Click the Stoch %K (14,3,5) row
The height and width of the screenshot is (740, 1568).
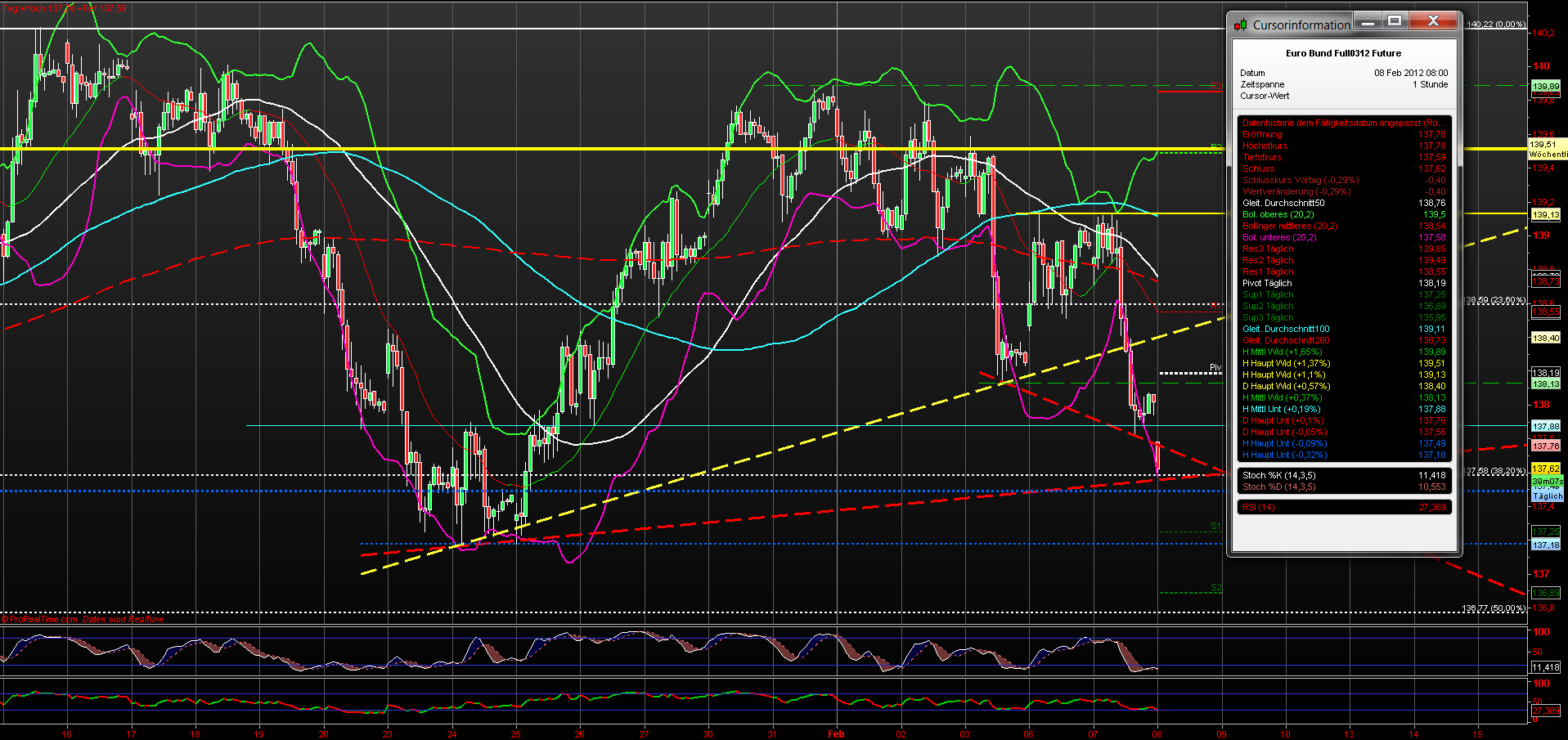pos(1343,475)
